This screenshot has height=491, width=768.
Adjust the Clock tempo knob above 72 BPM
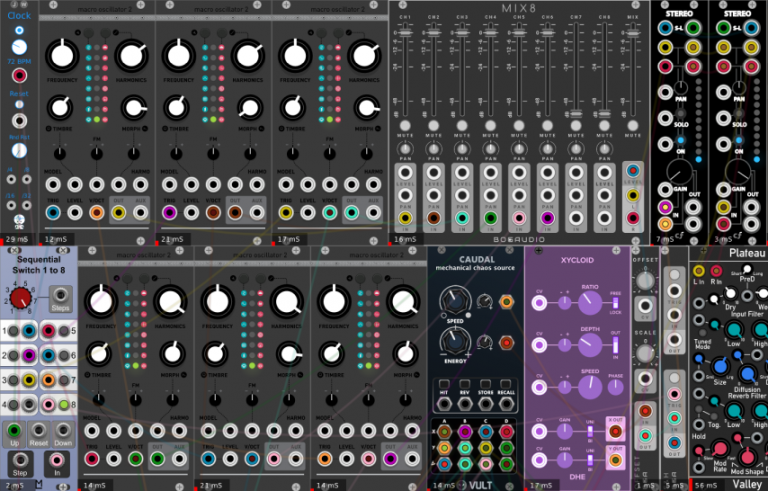click(x=19, y=47)
